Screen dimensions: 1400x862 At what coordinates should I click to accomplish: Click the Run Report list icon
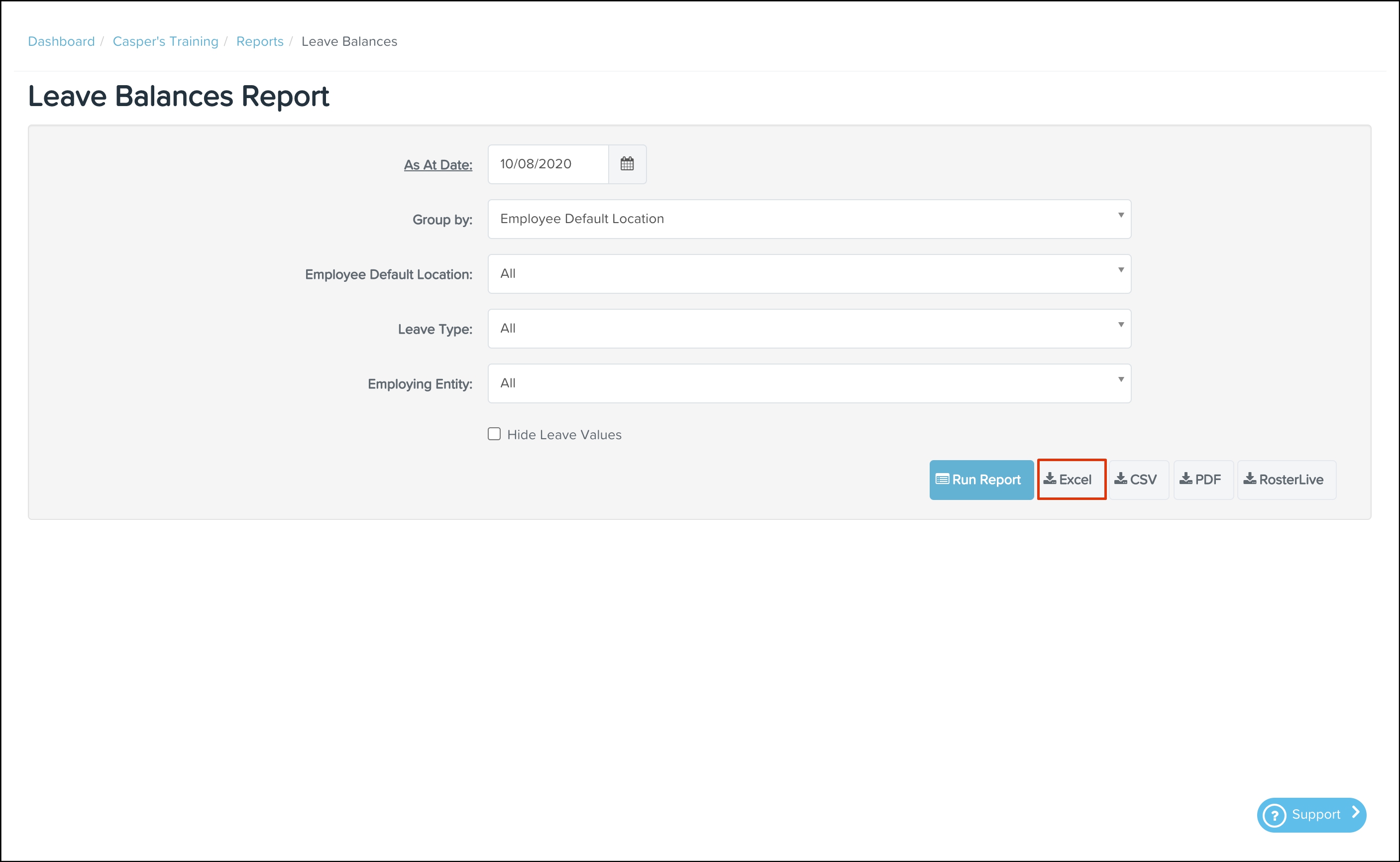point(942,480)
